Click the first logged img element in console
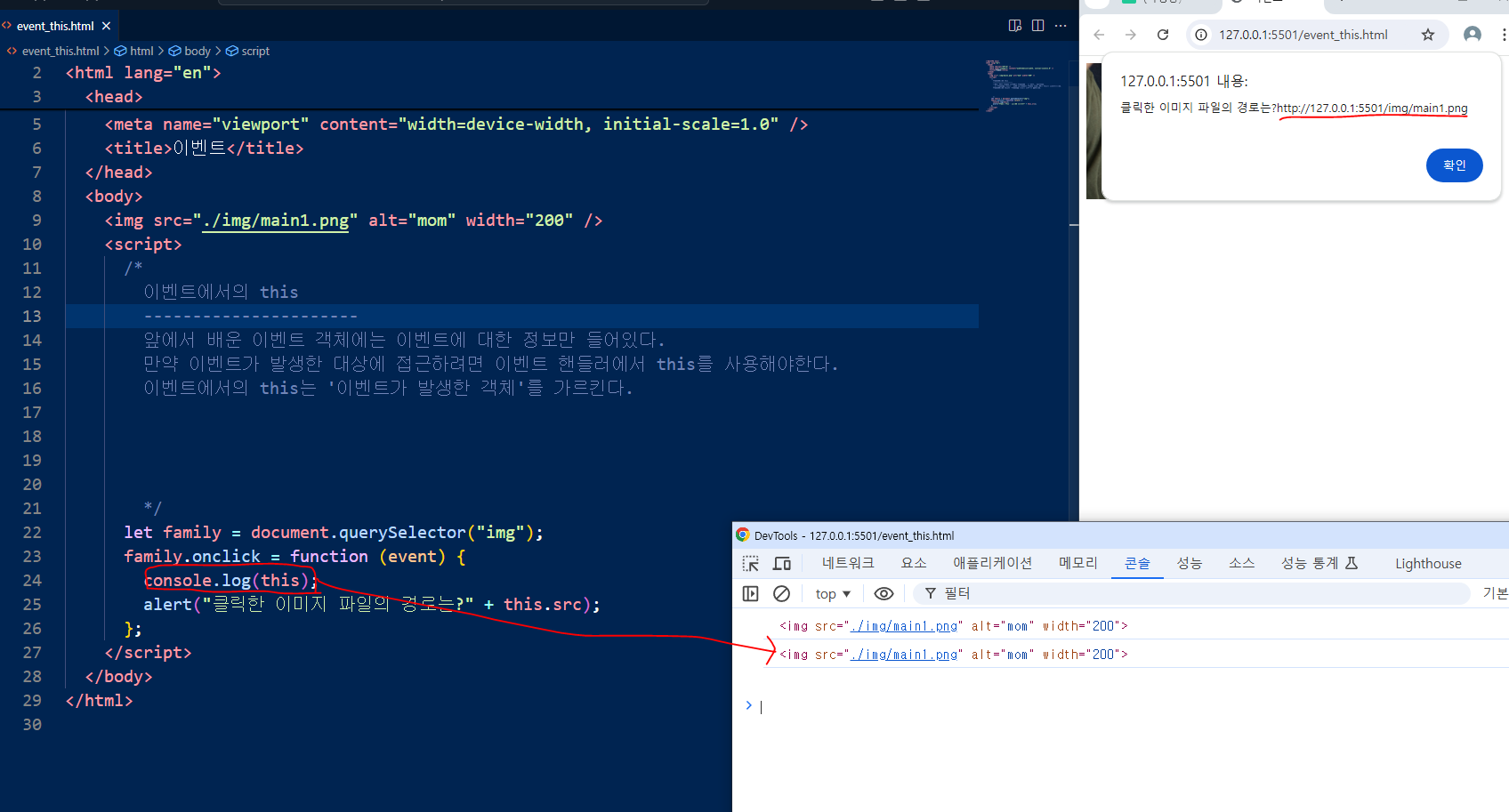Screen dimensions: 1509x812 954,626
